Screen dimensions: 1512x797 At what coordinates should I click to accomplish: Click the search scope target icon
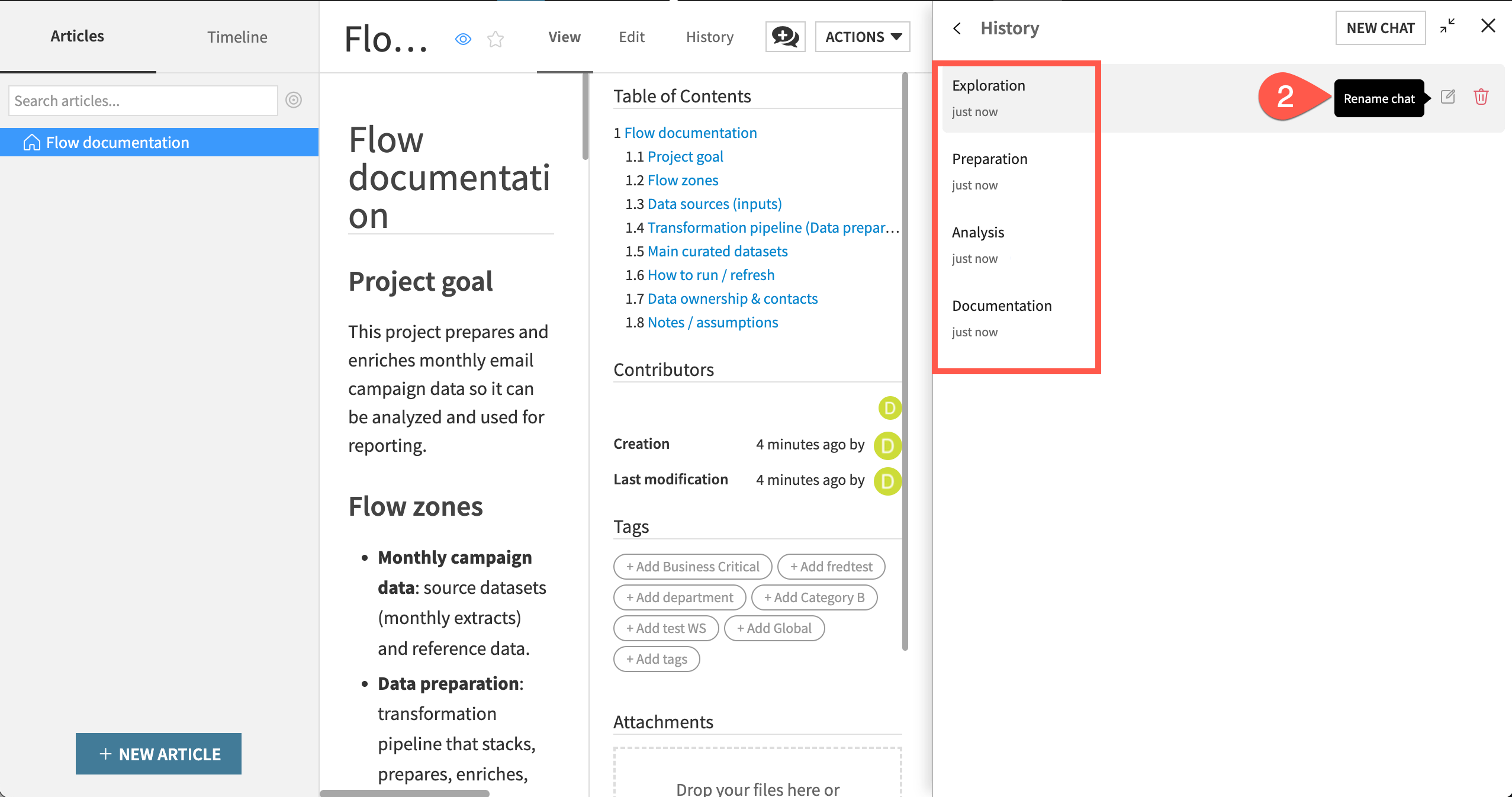click(x=294, y=100)
